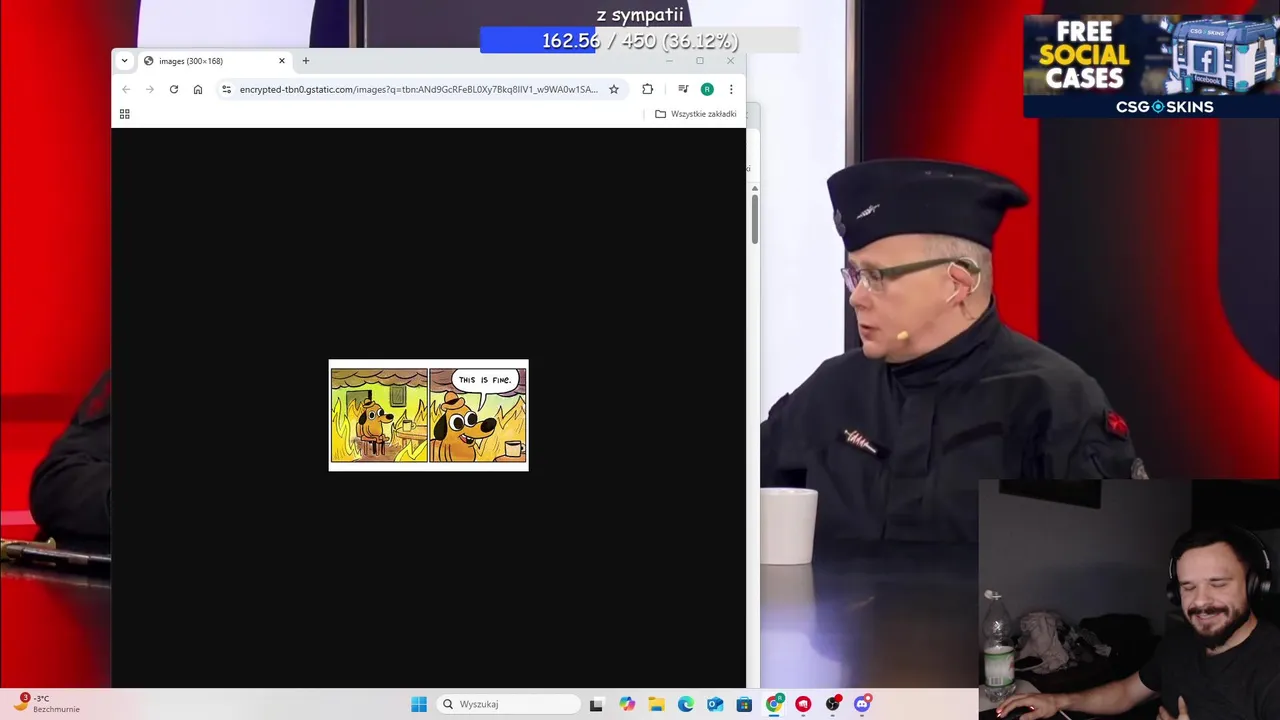Click the Wyszukaj taskbar search box

(510, 704)
